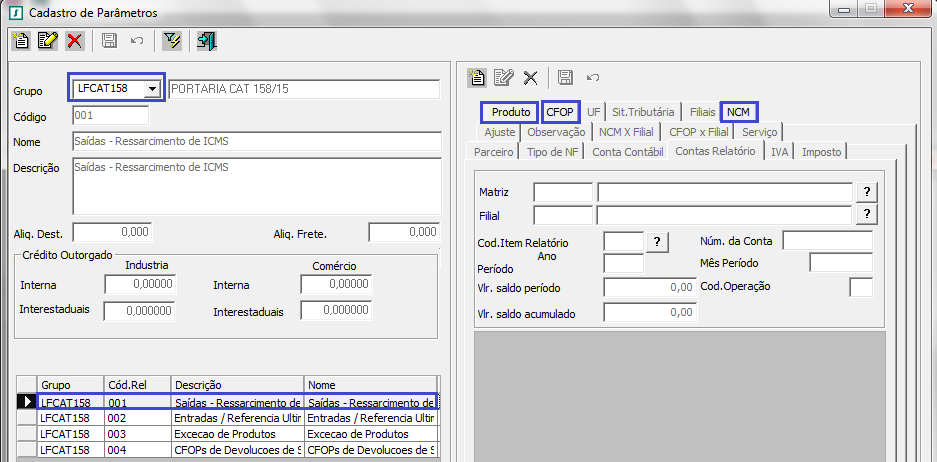Image resolution: width=937 pixels, height=462 pixels.
Task: Select the Conta Contábil tab
Action: point(627,152)
